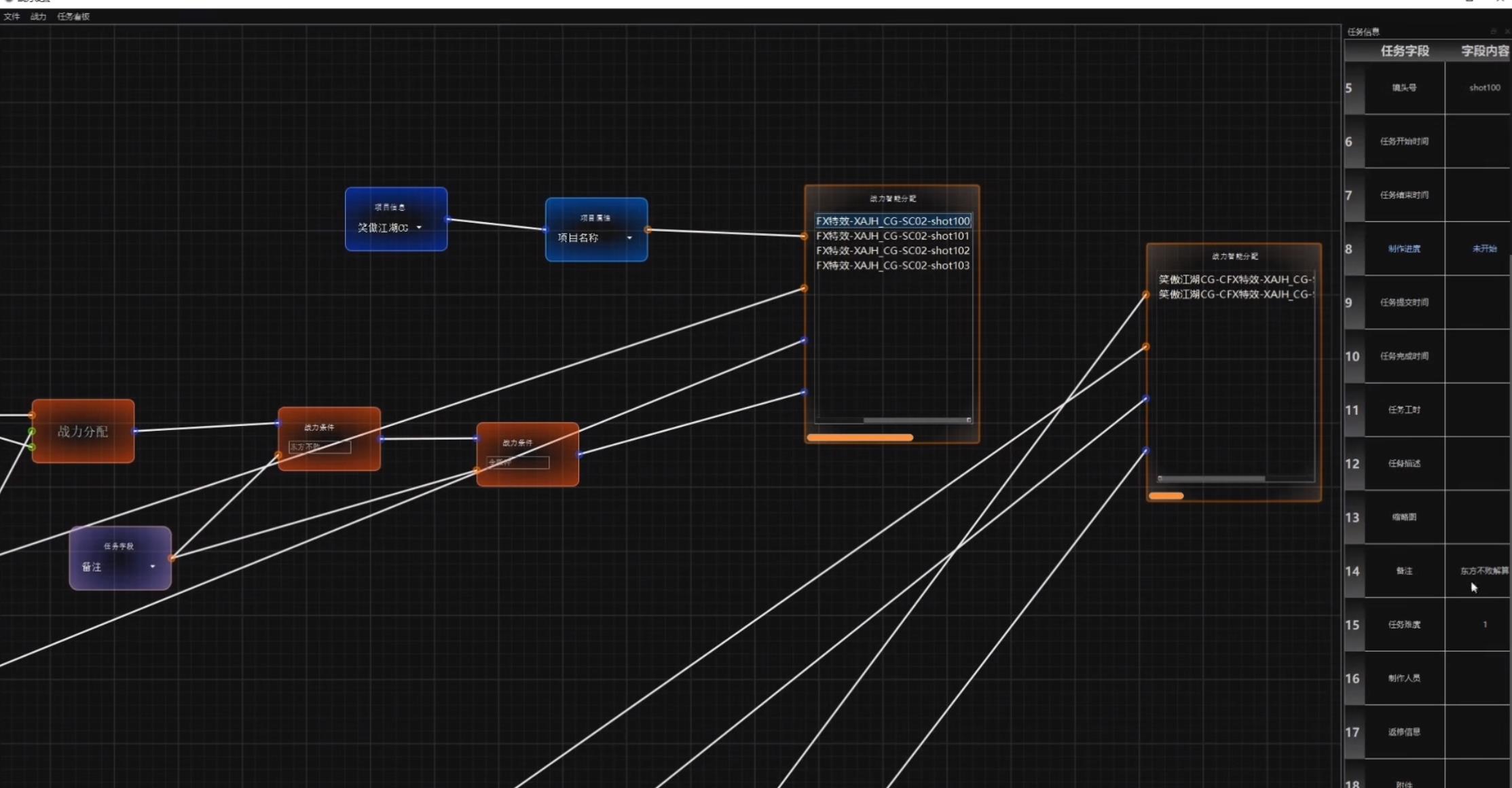Expand the 项目名称 attribute dropdown
Image resolution: width=1512 pixels, height=788 pixels.
click(629, 238)
